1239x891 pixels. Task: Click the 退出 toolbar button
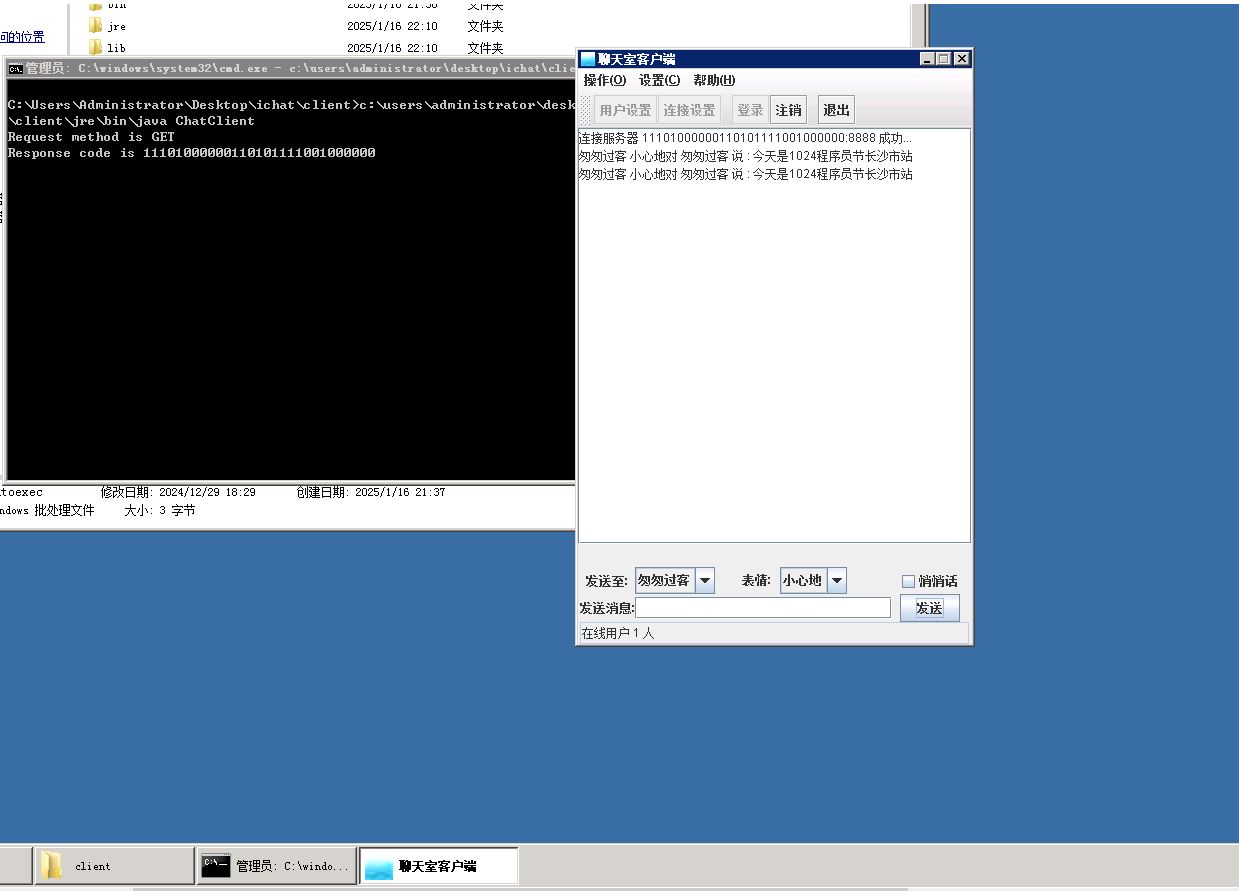(x=836, y=110)
